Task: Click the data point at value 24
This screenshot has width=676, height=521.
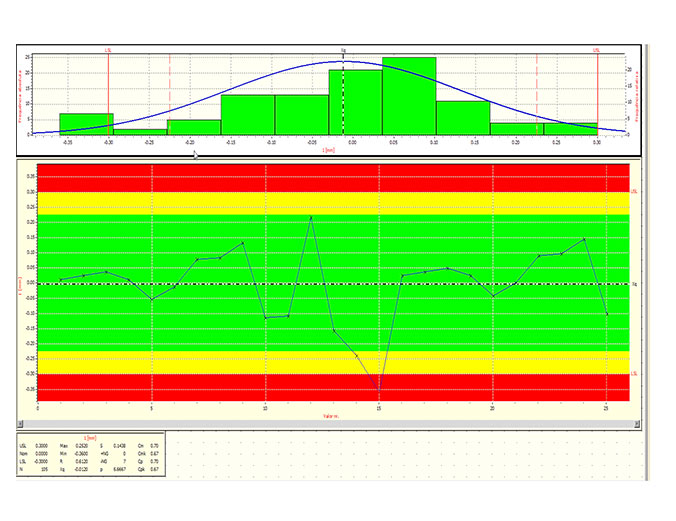Action: (584, 239)
